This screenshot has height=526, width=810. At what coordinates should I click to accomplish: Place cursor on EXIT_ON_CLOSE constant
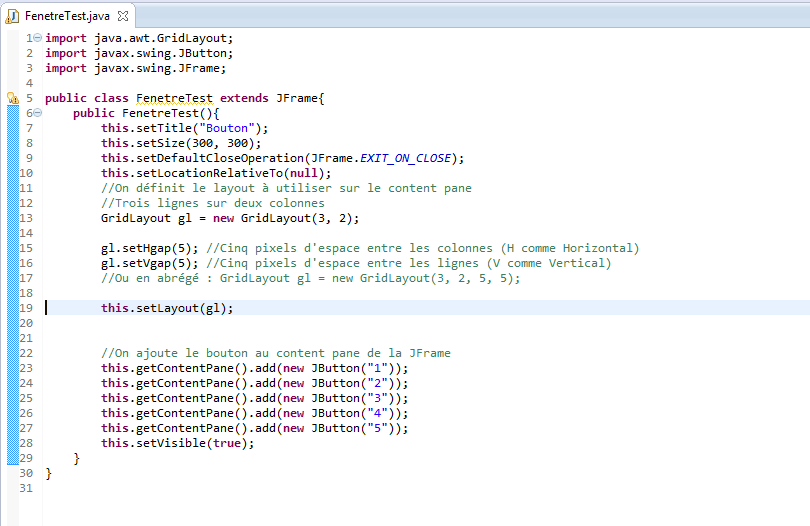tap(414, 158)
